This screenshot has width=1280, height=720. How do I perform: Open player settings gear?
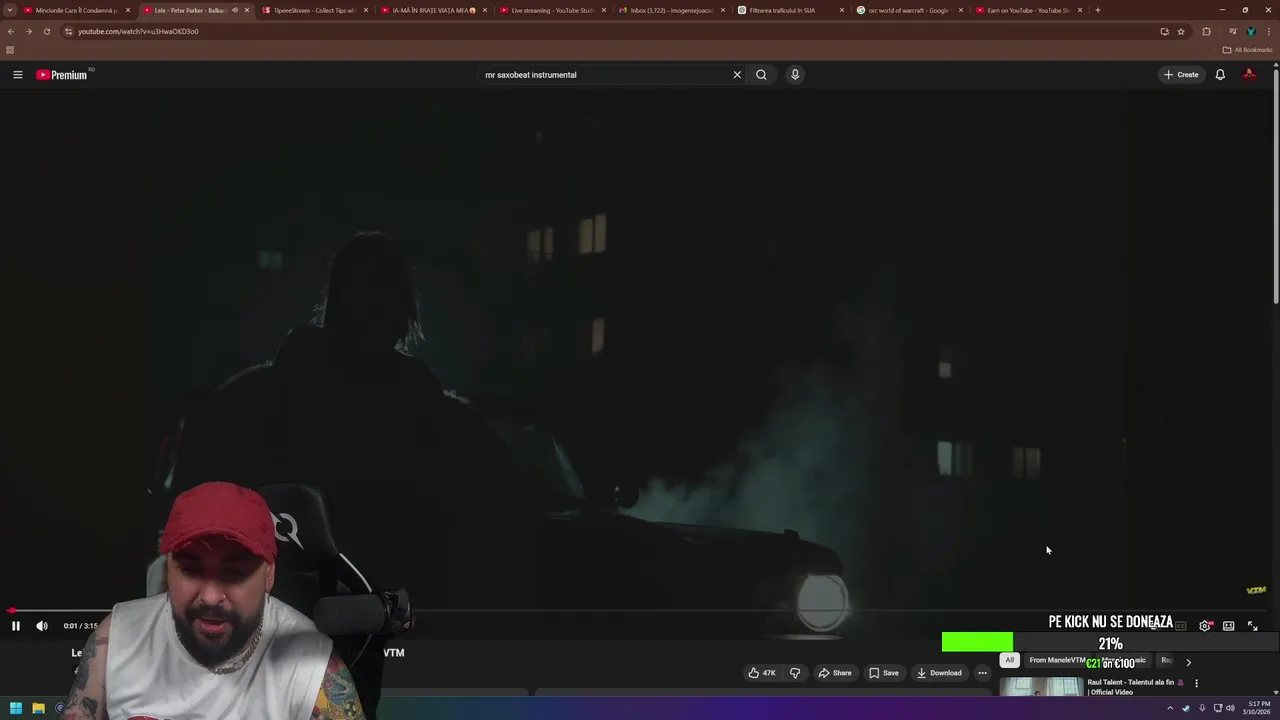tap(1204, 626)
